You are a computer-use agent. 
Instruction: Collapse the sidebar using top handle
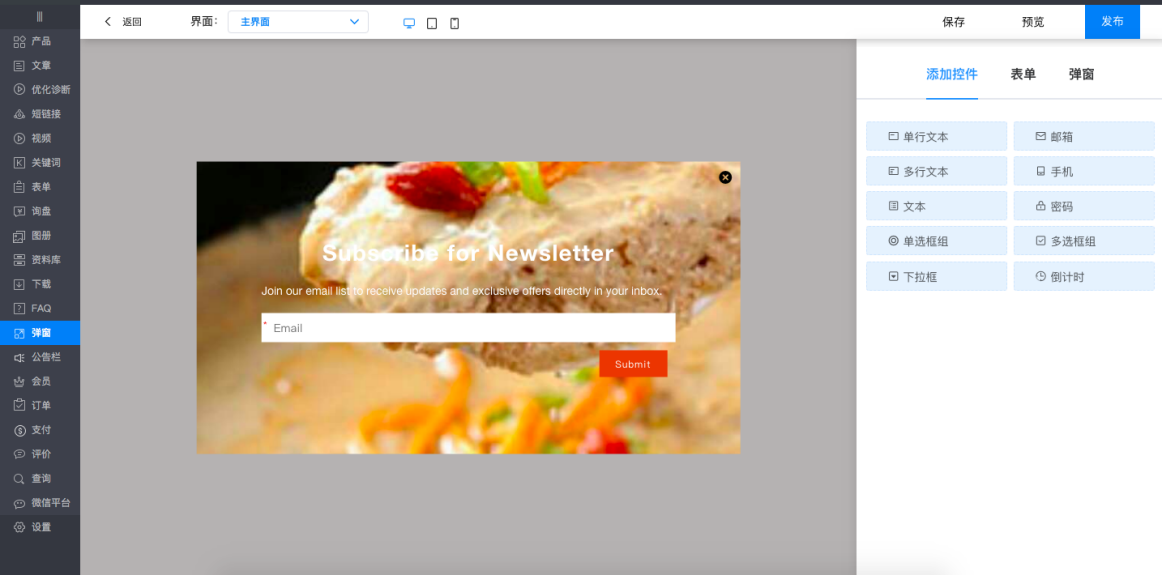click(x=40, y=16)
